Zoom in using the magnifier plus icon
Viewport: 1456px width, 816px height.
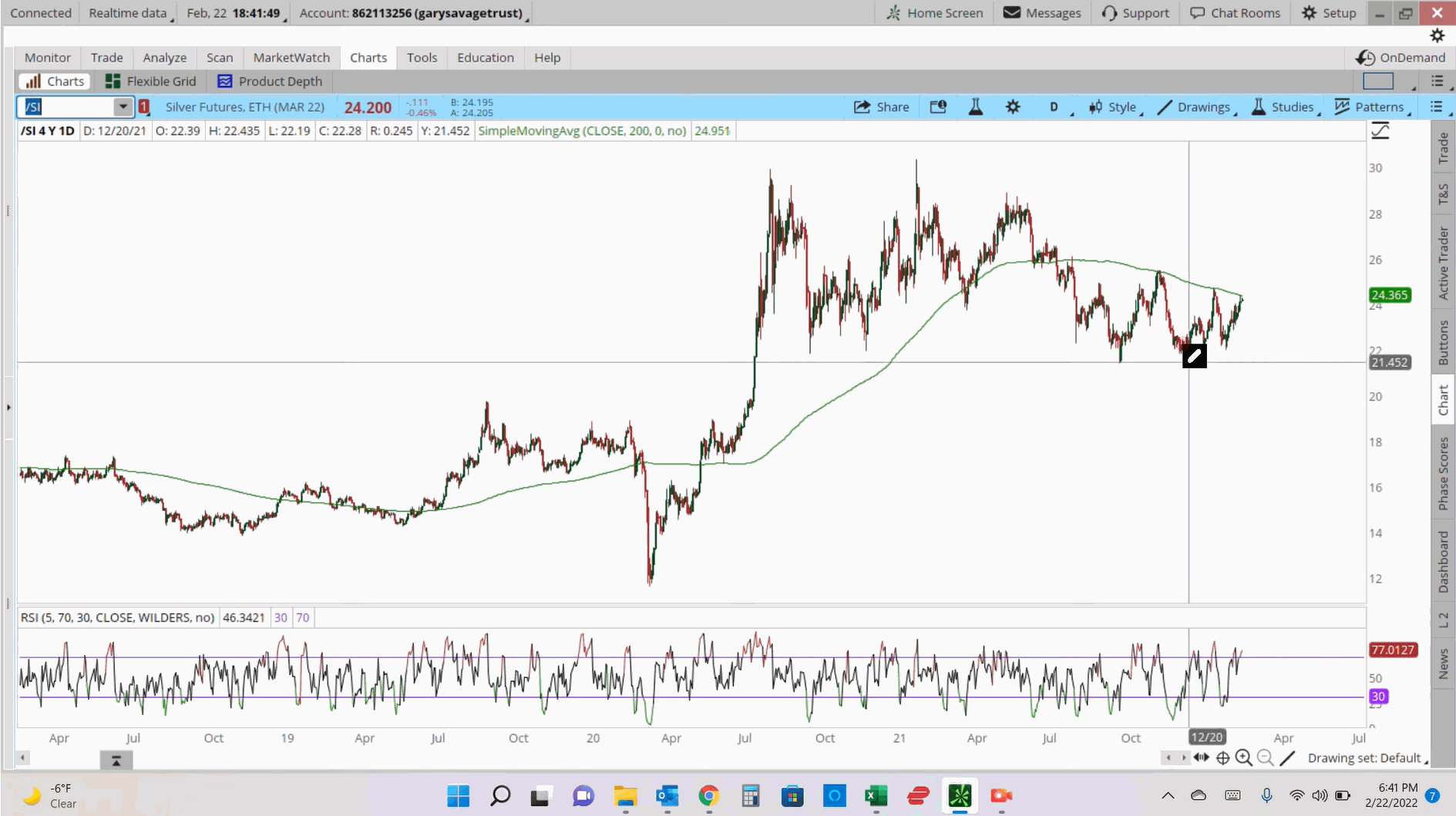pos(1243,758)
